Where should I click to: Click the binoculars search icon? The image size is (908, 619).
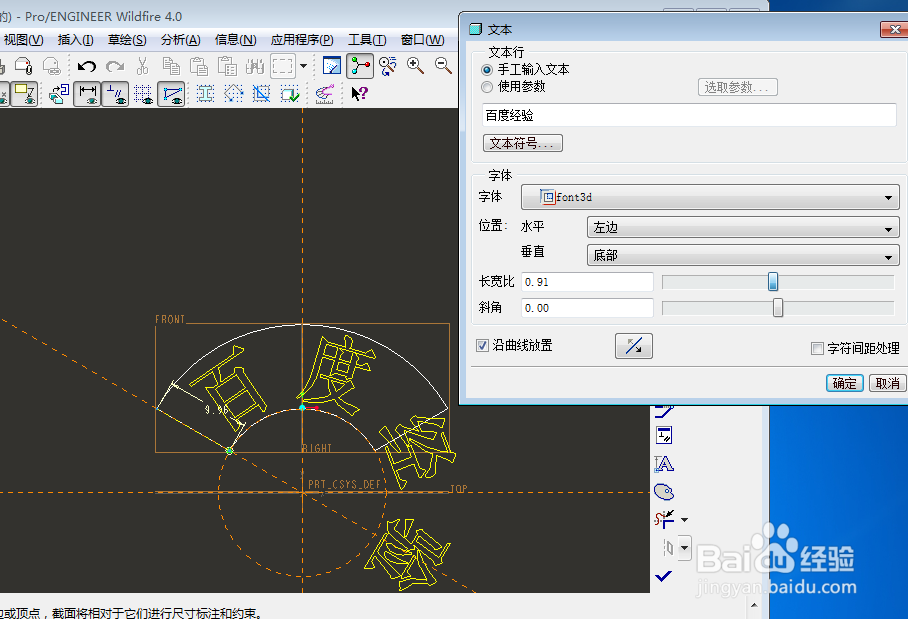pos(255,66)
